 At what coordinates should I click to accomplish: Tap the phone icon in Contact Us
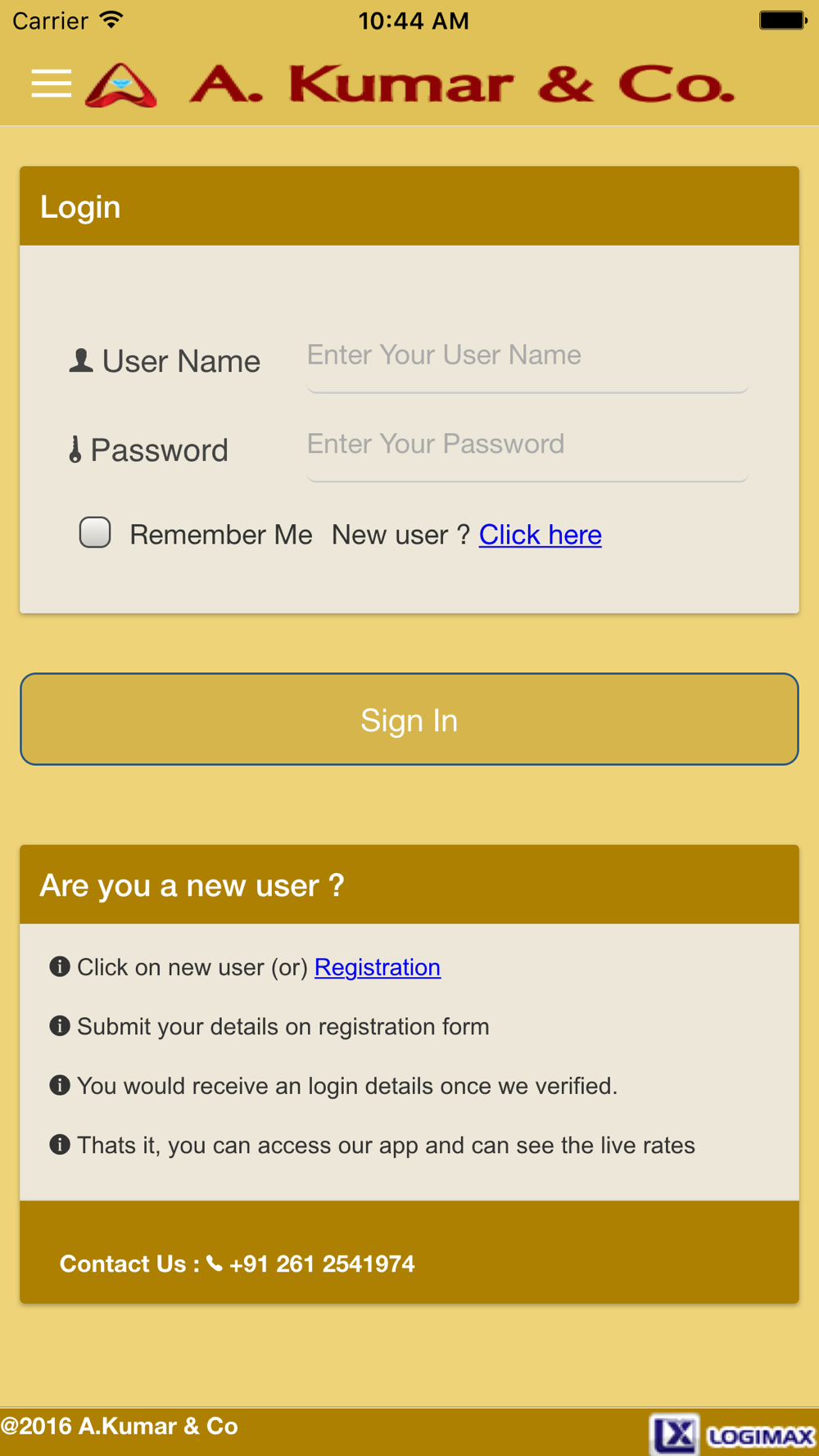point(215,1264)
